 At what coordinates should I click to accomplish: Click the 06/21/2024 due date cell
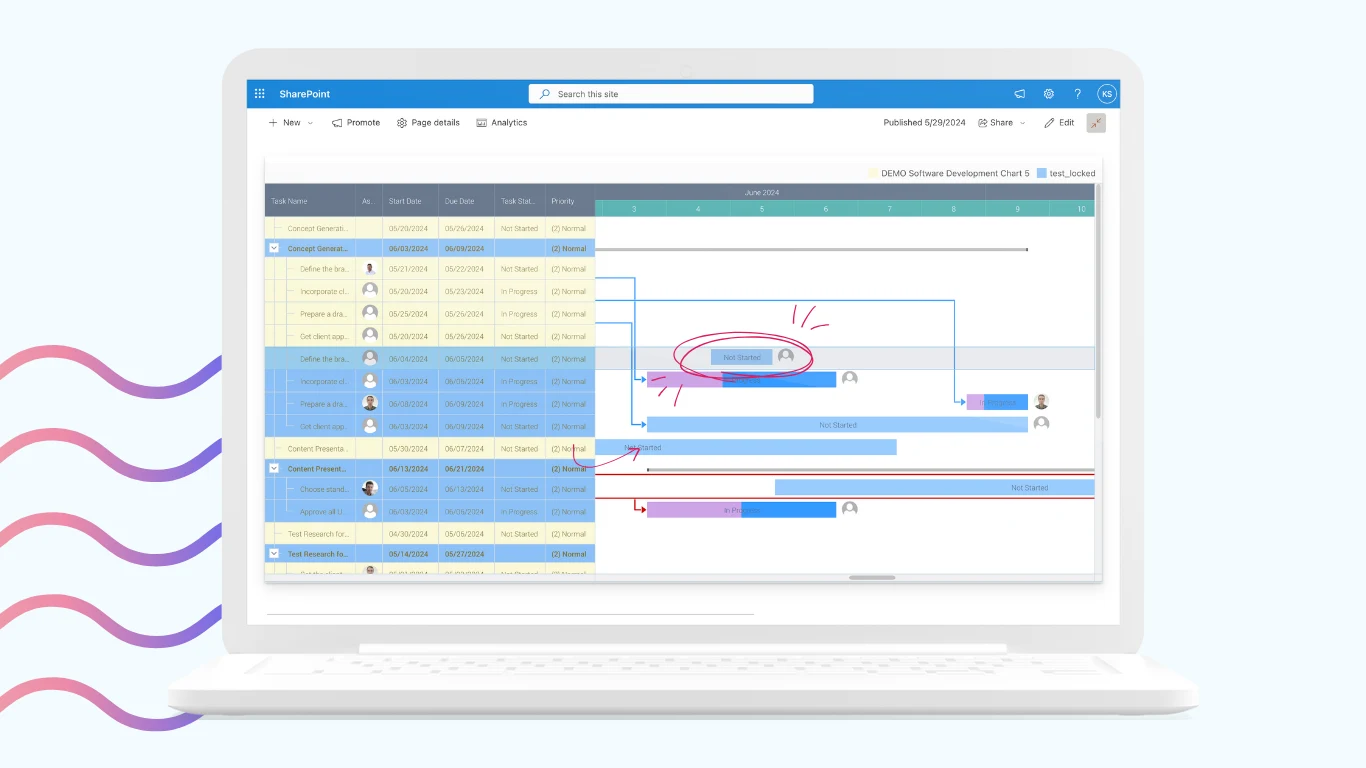coord(464,469)
